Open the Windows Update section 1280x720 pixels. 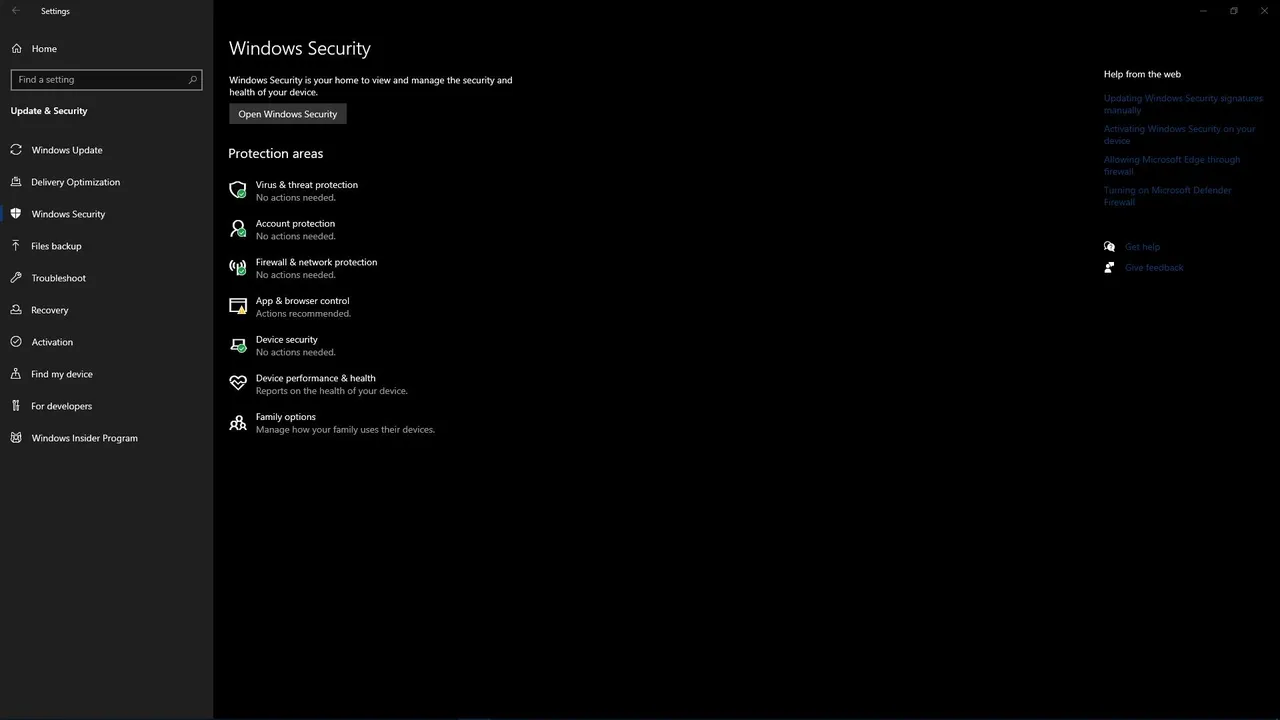(67, 150)
